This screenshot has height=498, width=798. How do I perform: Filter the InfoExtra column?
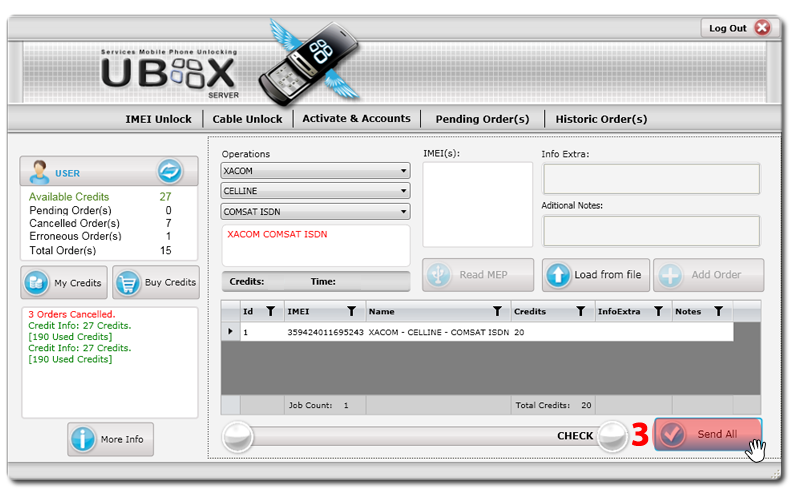click(x=658, y=311)
